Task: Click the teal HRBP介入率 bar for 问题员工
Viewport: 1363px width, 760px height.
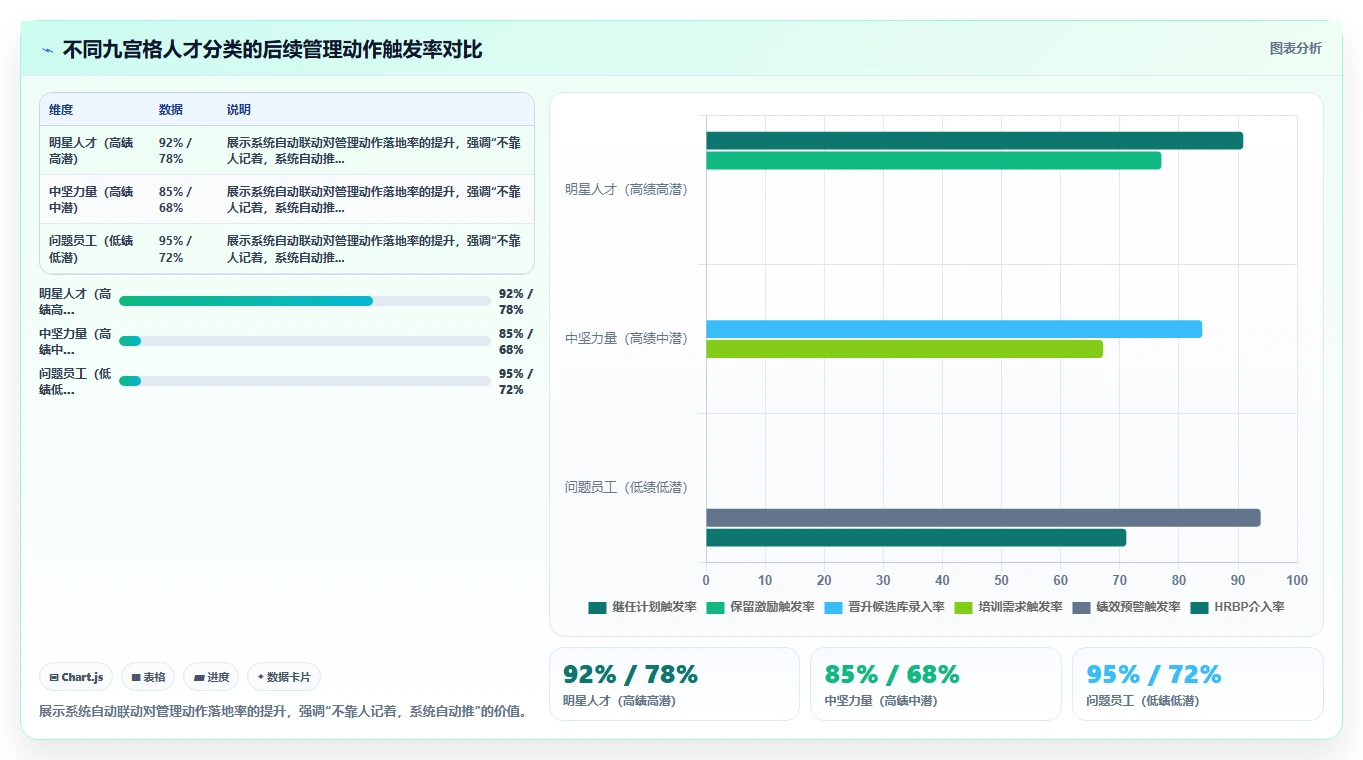Action: [916, 538]
